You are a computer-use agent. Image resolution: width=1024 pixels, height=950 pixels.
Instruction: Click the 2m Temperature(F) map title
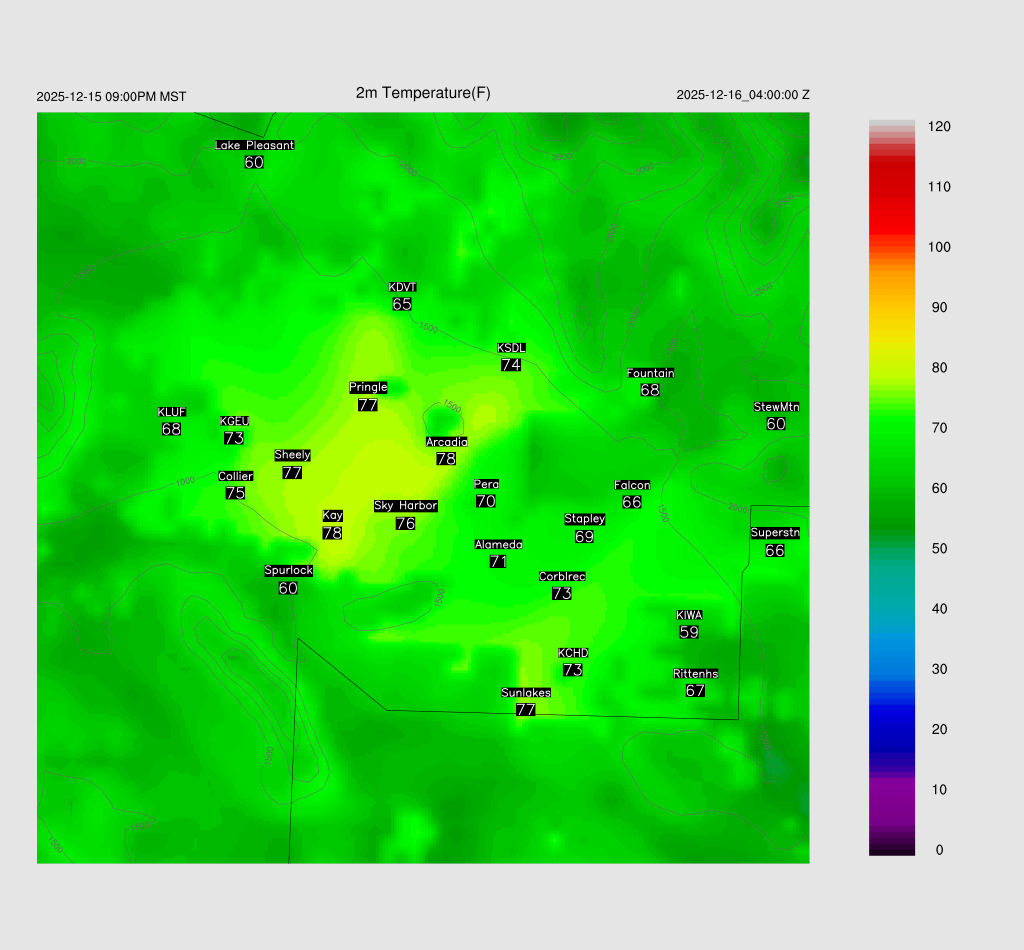(423, 93)
